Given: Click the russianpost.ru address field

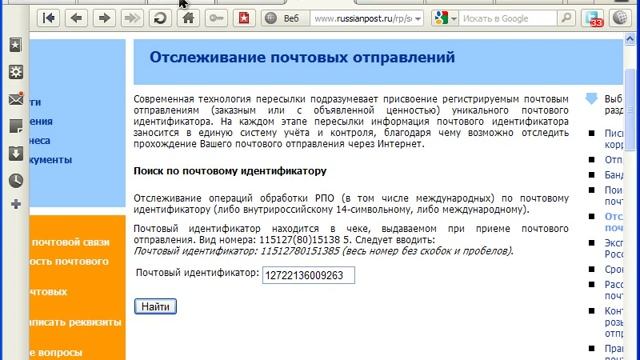Looking at the screenshot, I should [362, 18].
